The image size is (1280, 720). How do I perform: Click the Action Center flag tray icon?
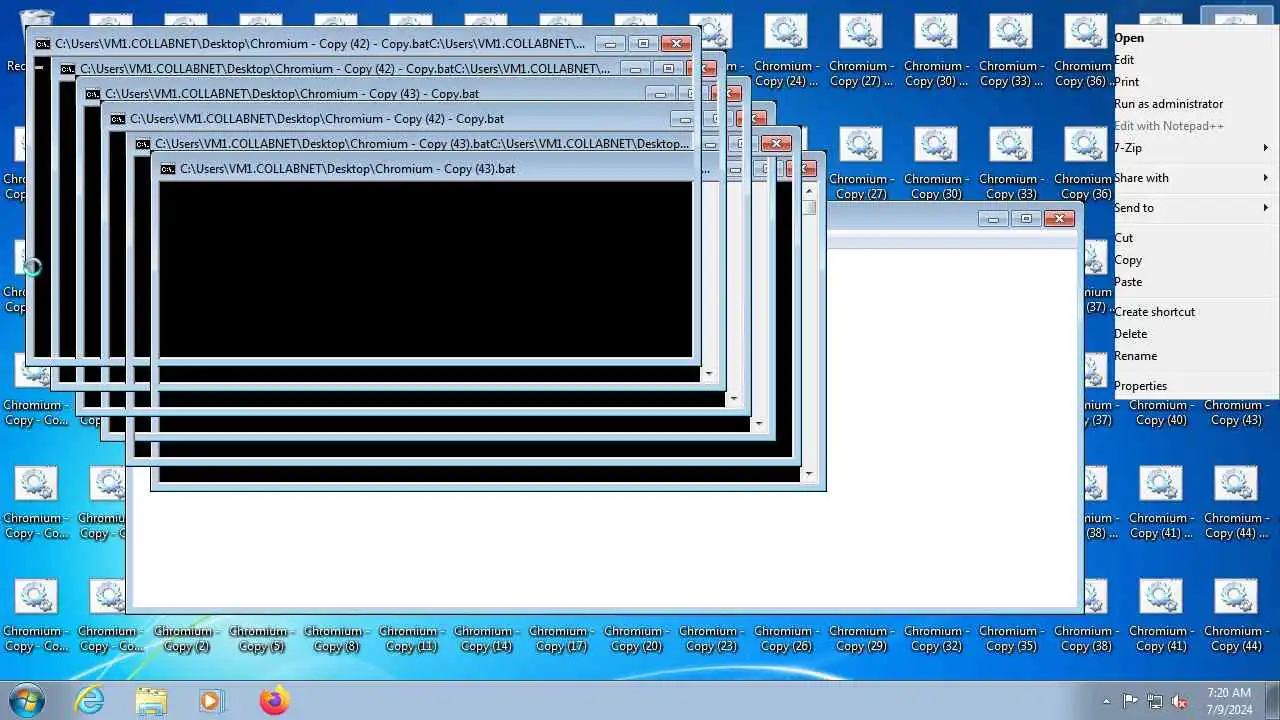tap(1130, 701)
